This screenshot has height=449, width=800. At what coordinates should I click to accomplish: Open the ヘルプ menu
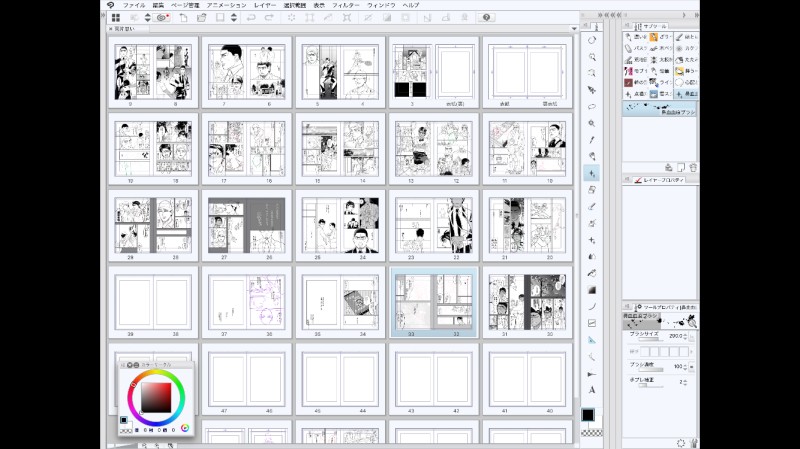(x=411, y=5)
